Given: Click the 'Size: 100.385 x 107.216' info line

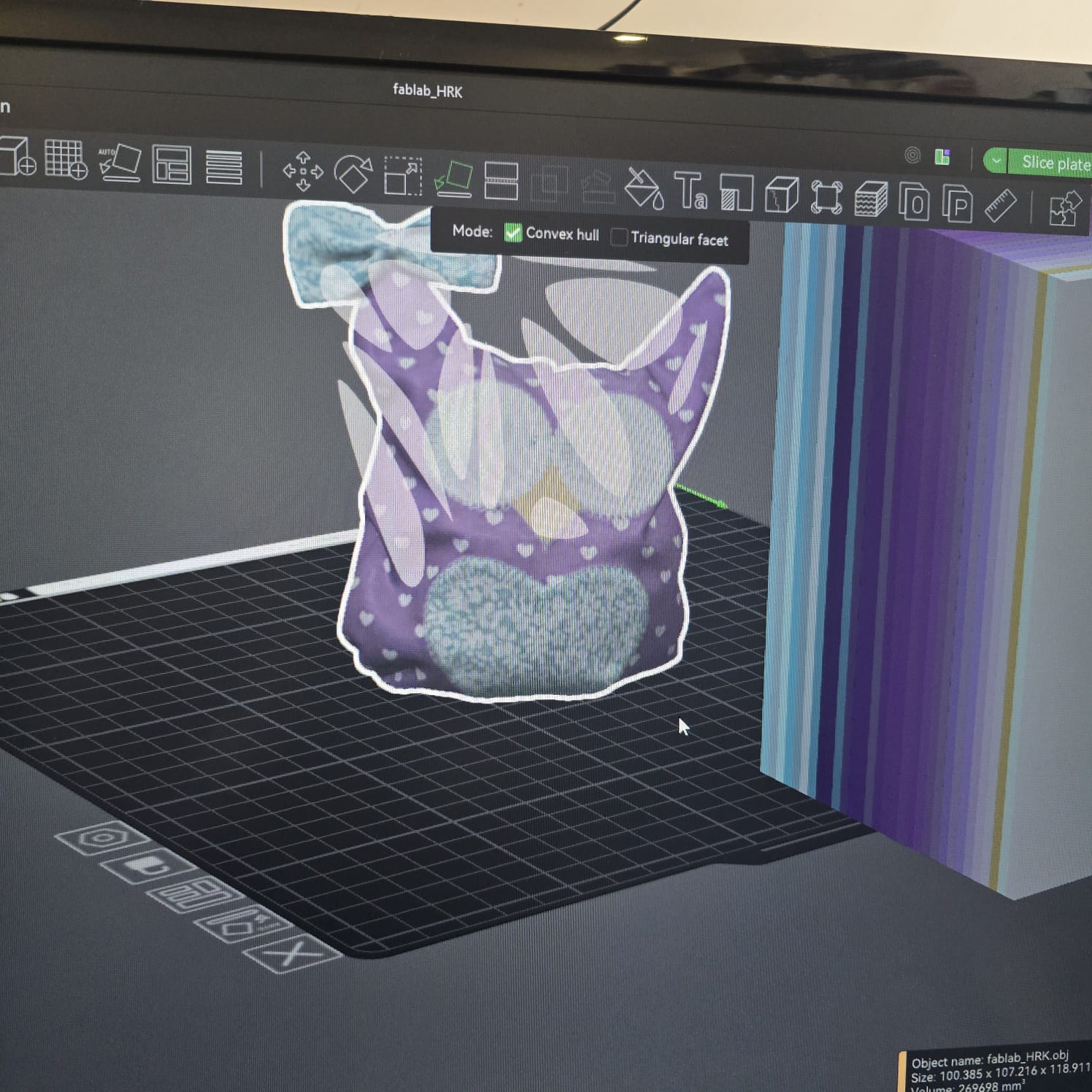Looking at the screenshot, I should [x=1001, y=1073].
